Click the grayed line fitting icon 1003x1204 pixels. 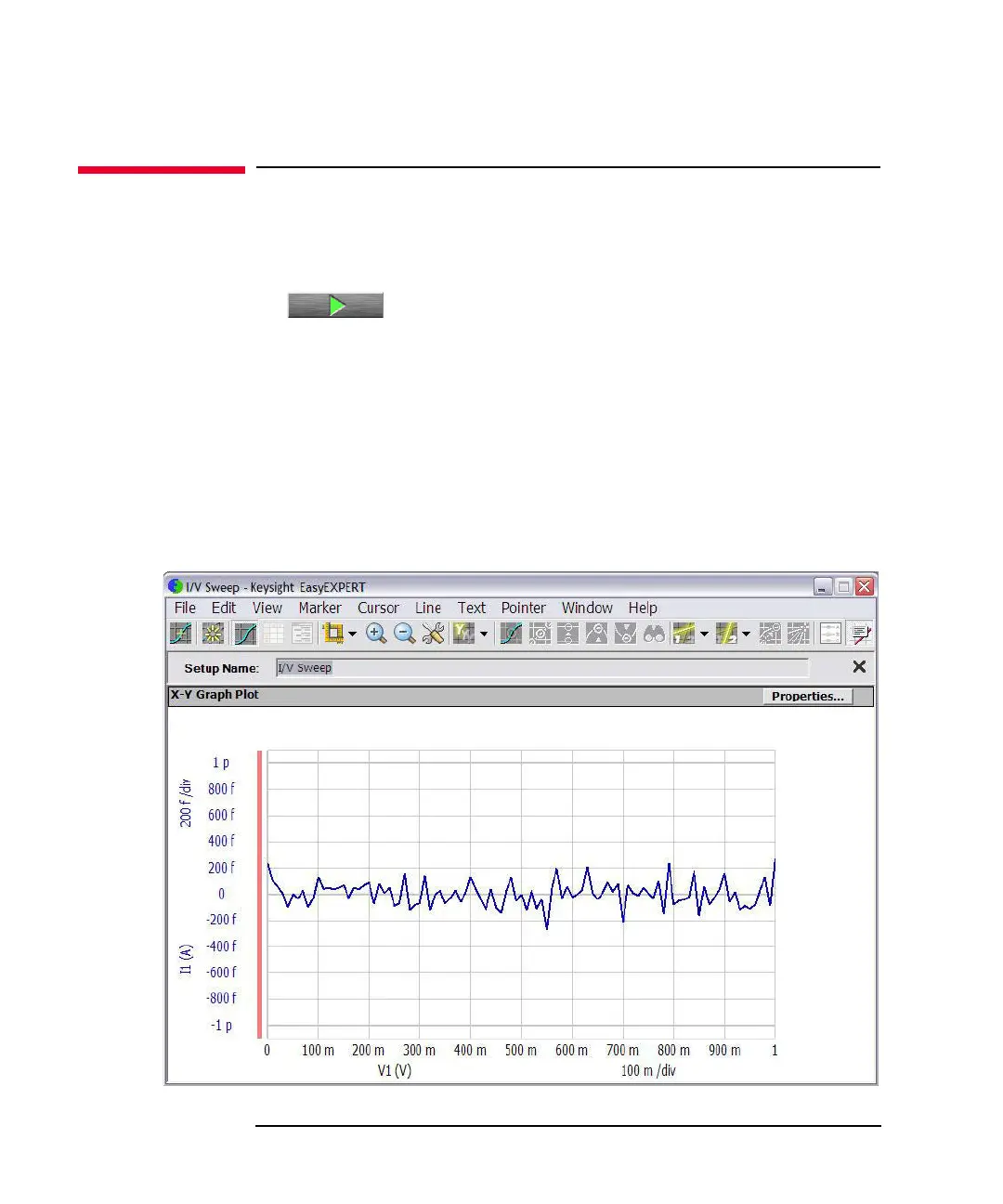tap(770, 634)
